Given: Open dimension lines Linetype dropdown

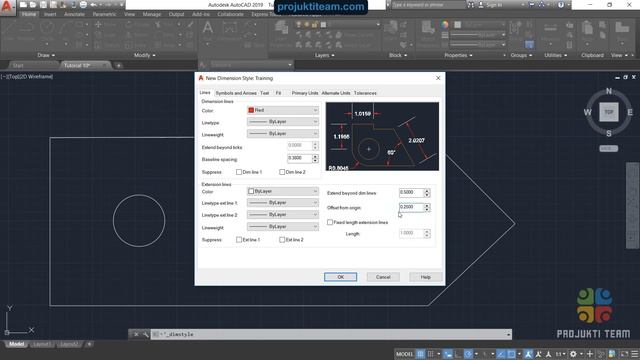Looking at the screenshot, I should pyautogui.click(x=282, y=122).
